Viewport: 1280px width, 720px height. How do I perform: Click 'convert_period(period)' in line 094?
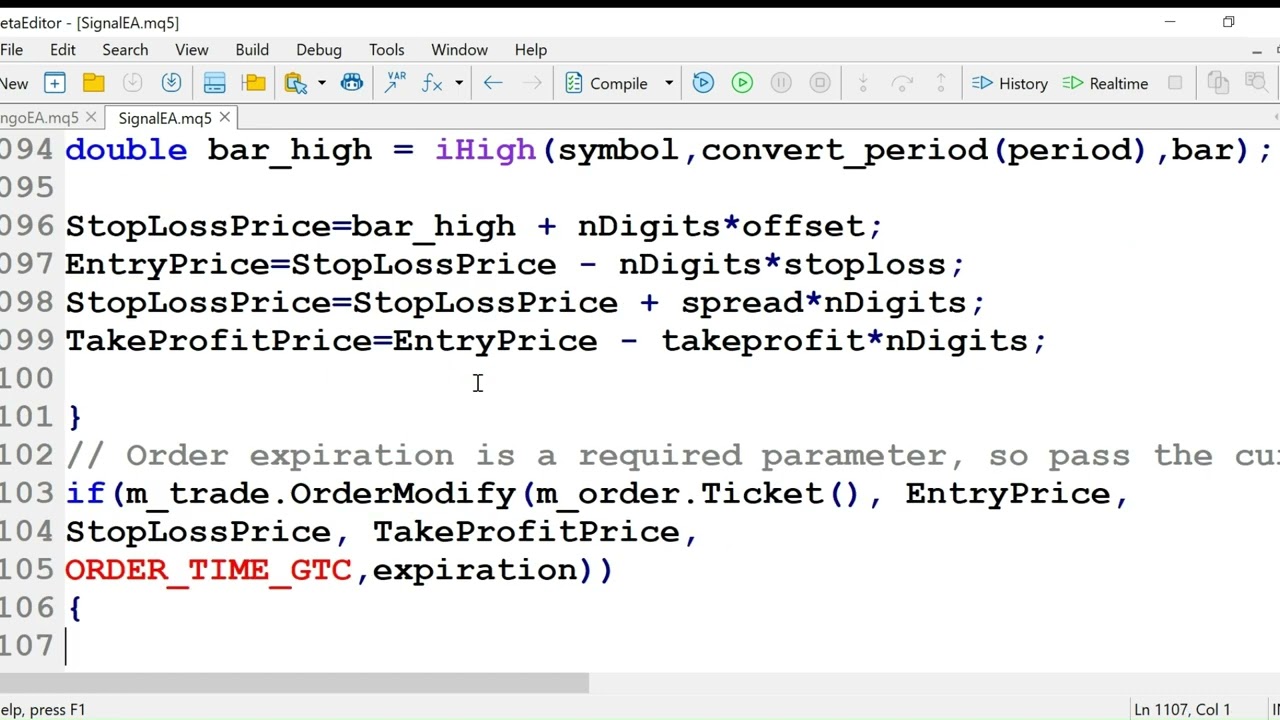pyautogui.click(x=924, y=150)
